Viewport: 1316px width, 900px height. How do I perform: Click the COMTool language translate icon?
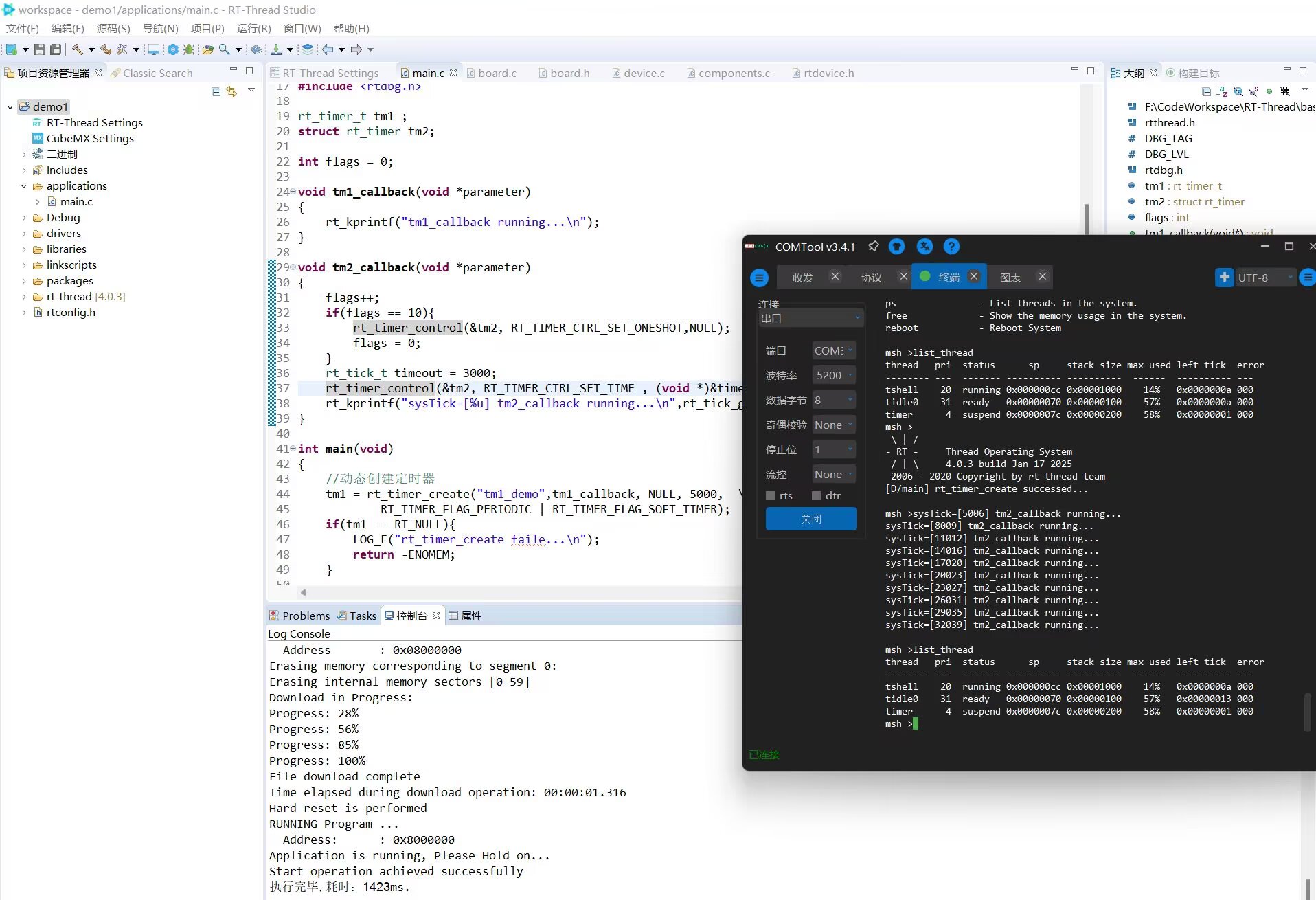[x=924, y=247]
